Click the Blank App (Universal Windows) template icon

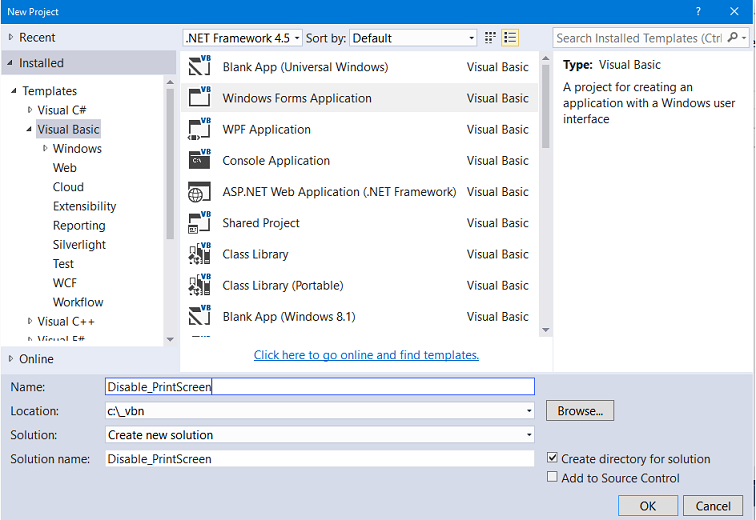point(200,66)
